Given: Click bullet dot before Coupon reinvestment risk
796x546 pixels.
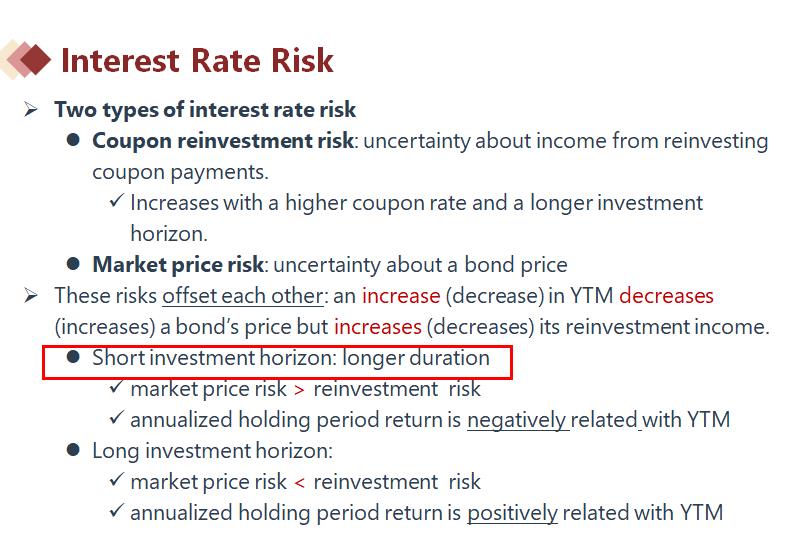Looking at the screenshot, I should coord(73,140).
